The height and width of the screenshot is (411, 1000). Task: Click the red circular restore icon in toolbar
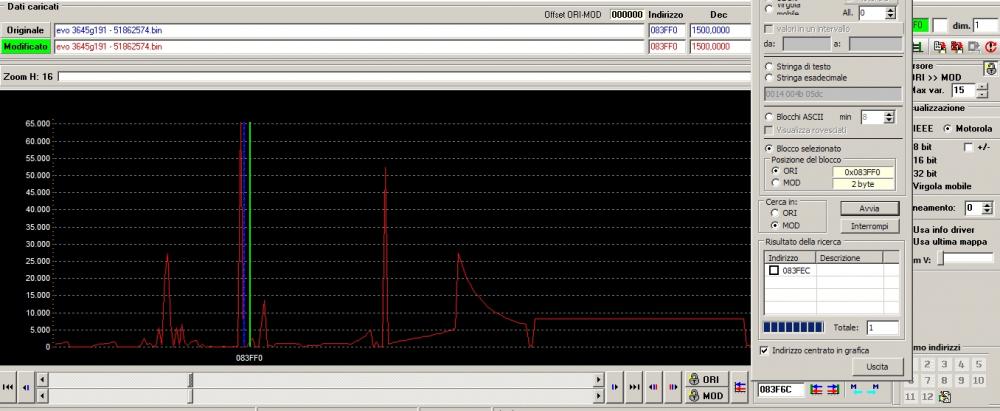[990, 47]
